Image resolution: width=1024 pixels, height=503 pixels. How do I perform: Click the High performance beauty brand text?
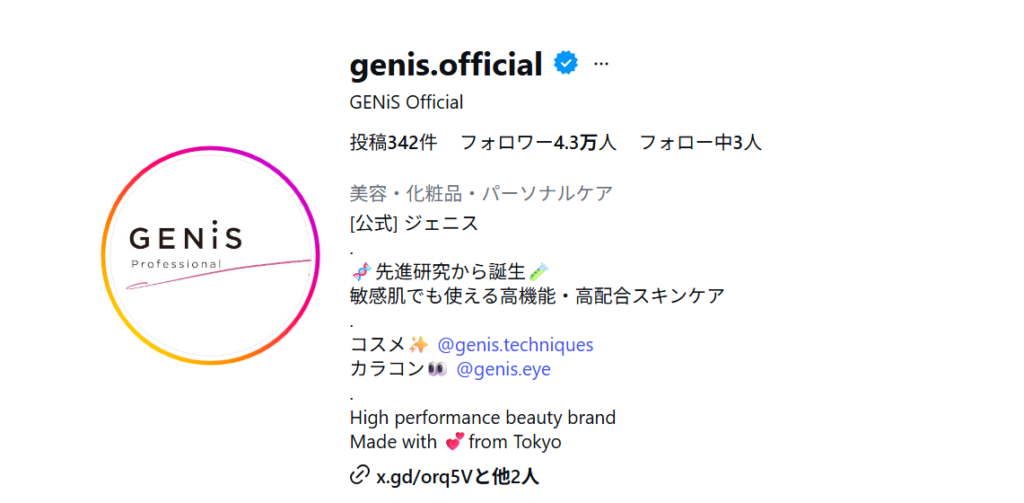[483, 417]
